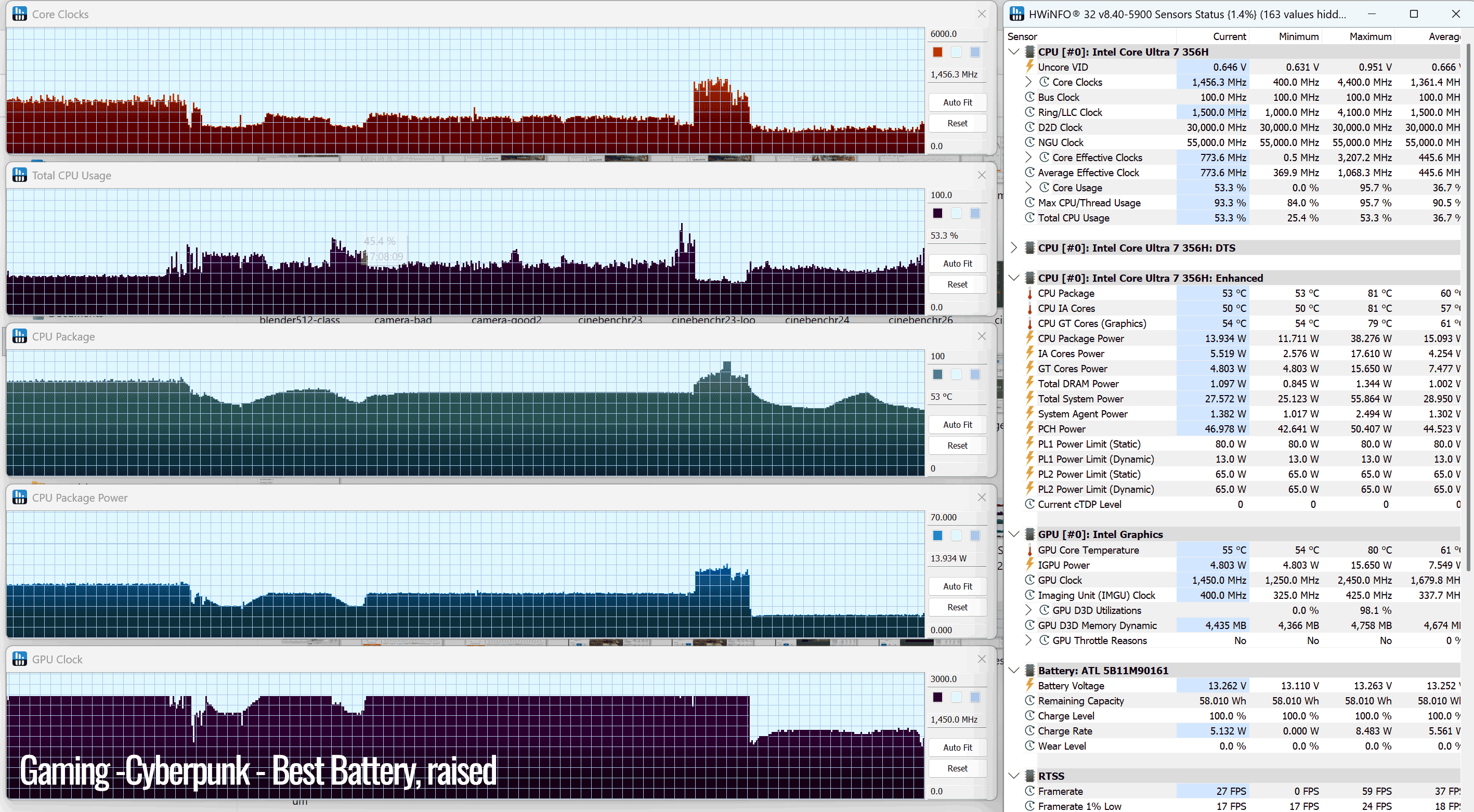Click the lightning icon next to IGPU Power
Viewport: 1474px width, 812px height.
point(1030,565)
